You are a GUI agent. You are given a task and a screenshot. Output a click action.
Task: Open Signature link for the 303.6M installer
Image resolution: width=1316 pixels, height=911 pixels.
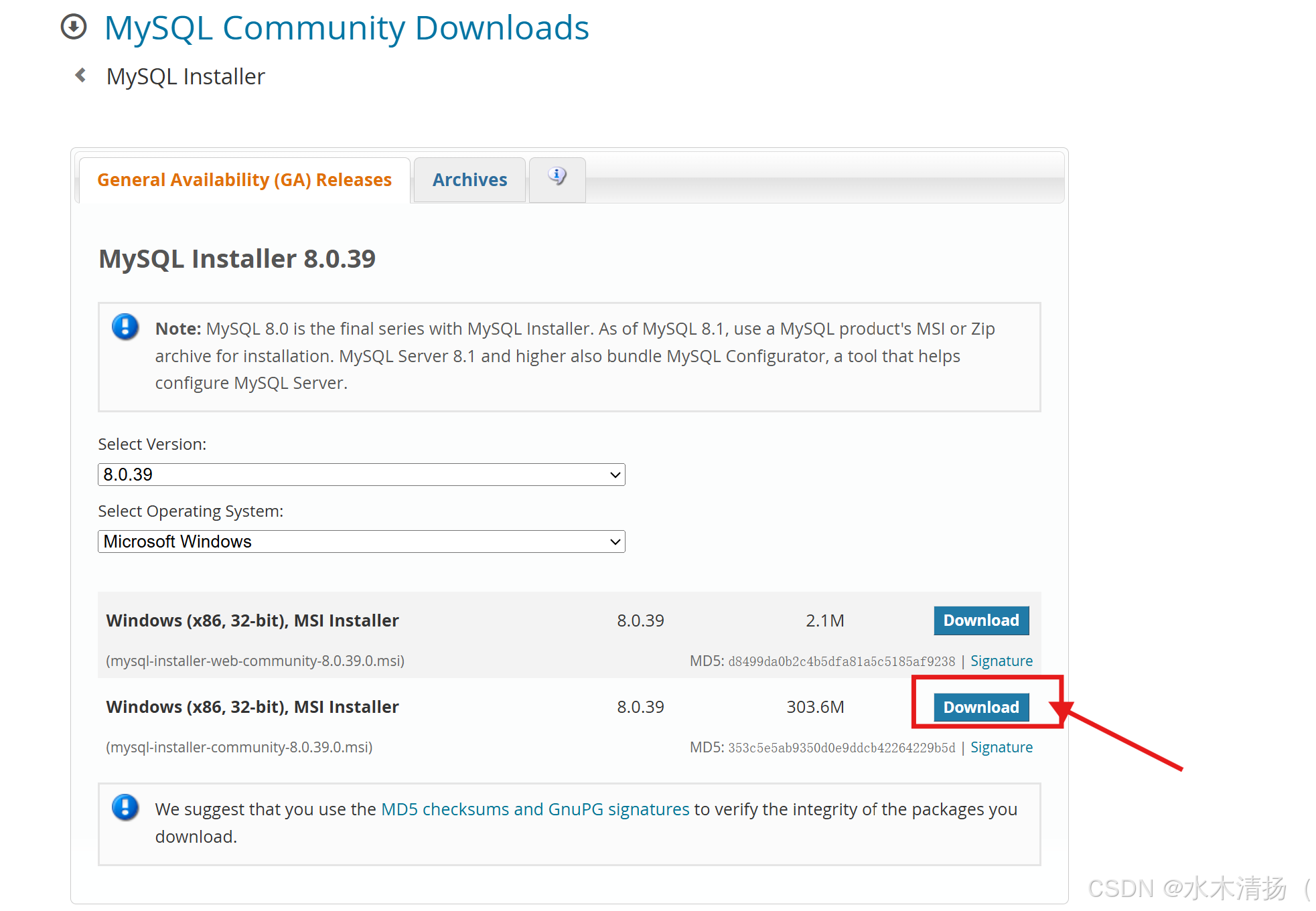[1001, 748]
